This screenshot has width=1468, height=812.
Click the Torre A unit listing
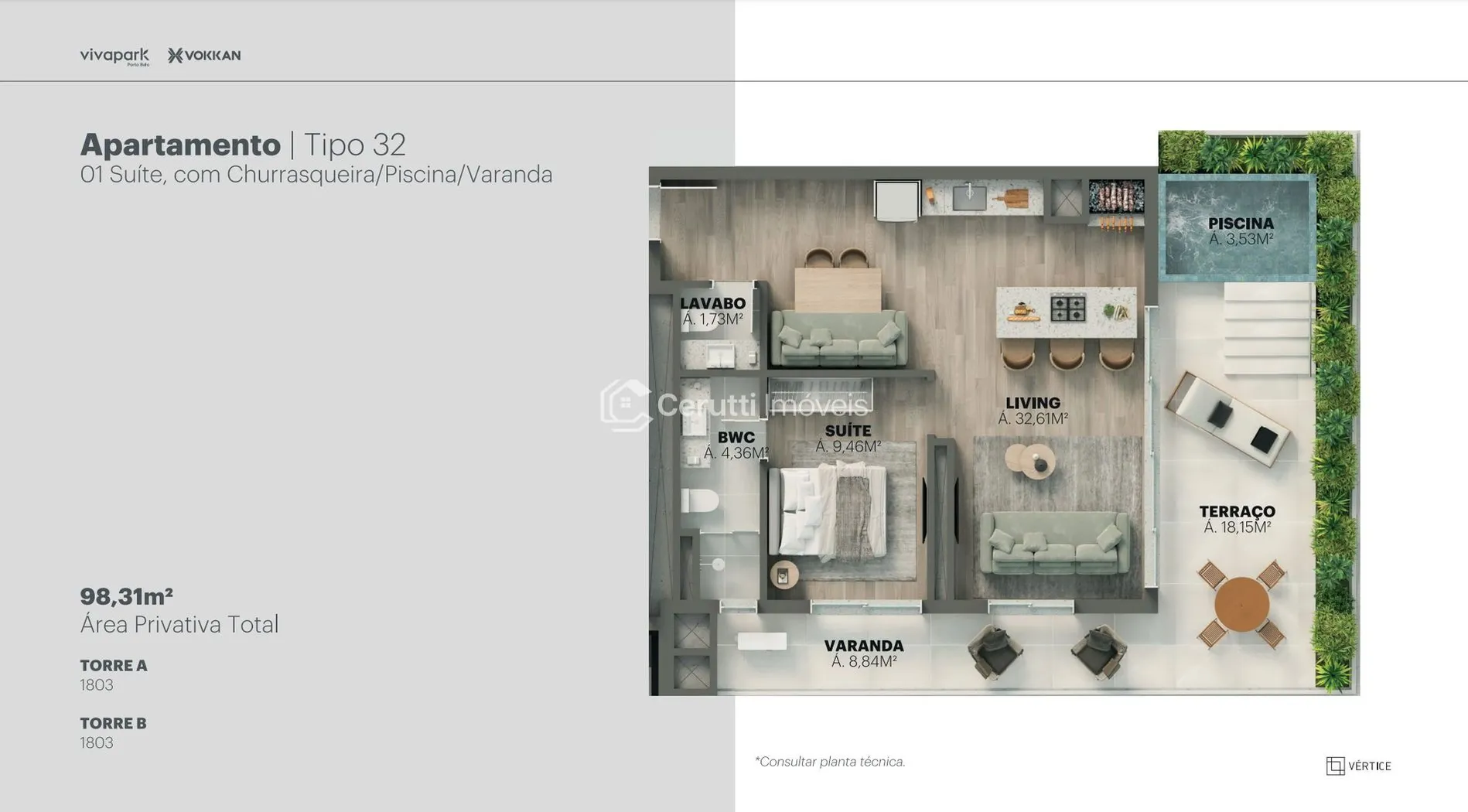pos(113,674)
